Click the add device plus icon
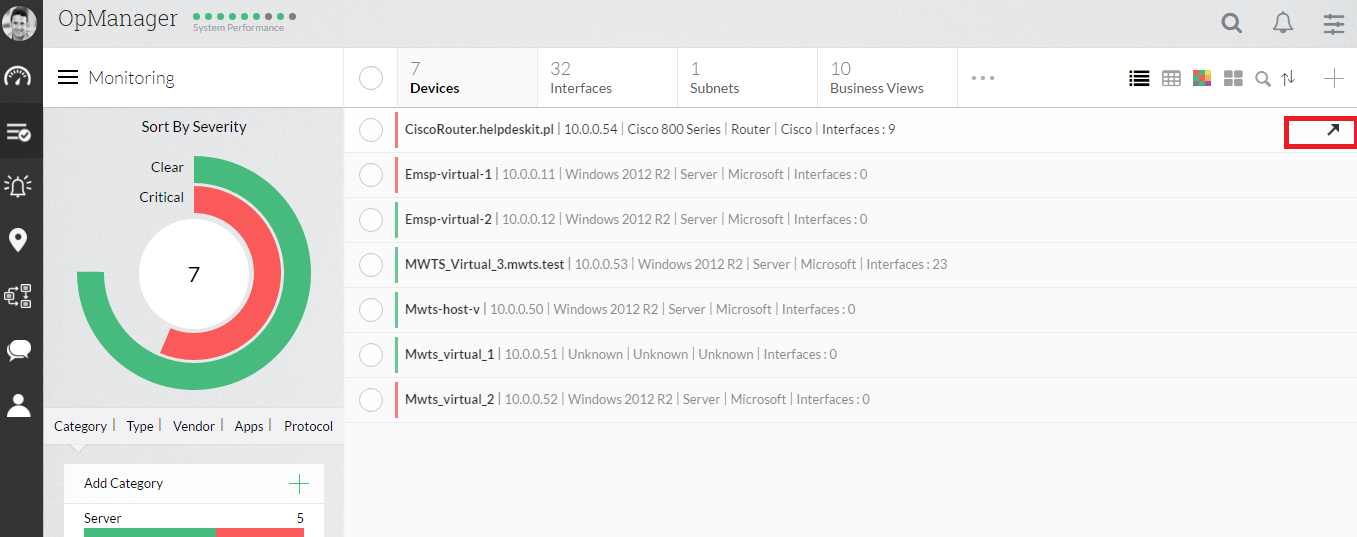The width and height of the screenshot is (1357, 537). click(1333, 78)
